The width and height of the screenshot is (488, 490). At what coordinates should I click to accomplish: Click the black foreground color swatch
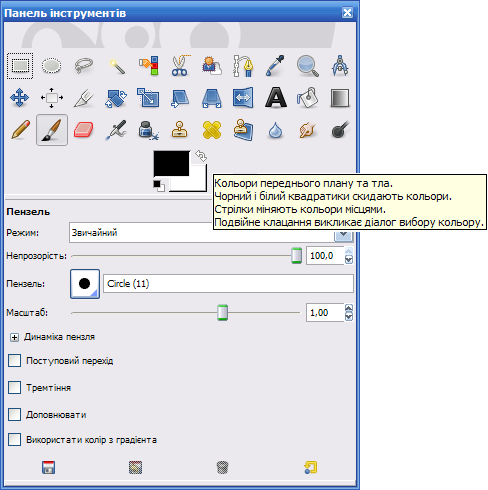pos(171,163)
